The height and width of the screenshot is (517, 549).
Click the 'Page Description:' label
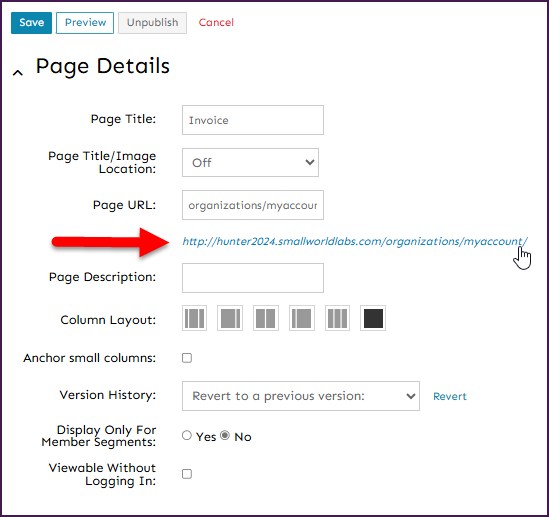tap(102, 277)
